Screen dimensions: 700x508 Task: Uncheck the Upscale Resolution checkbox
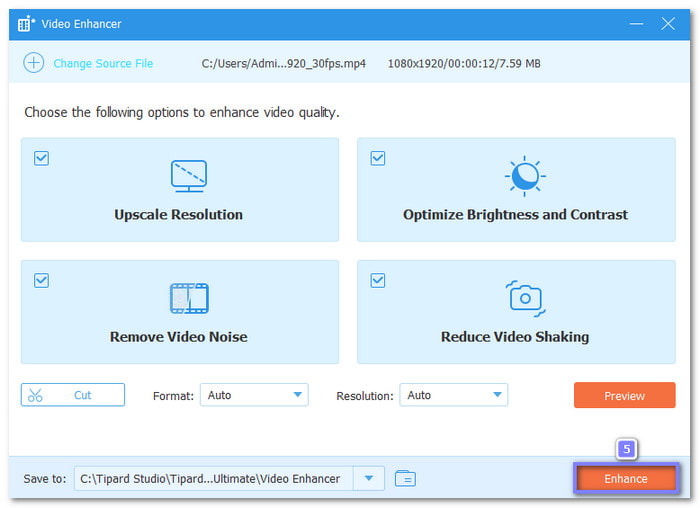[x=42, y=158]
